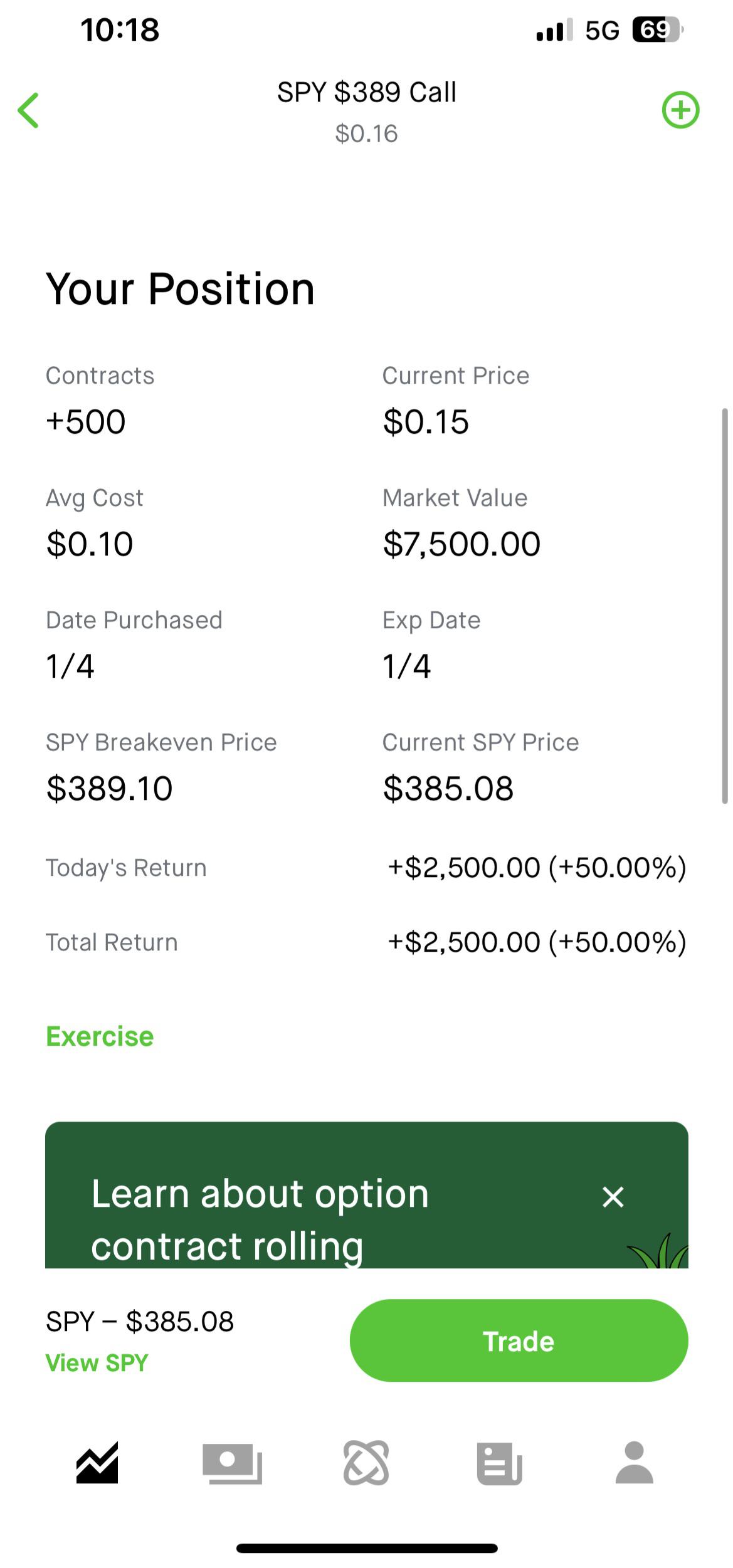Open the cash tab icon
Viewport: 733px width, 1568px height.
[x=232, y=1463]
